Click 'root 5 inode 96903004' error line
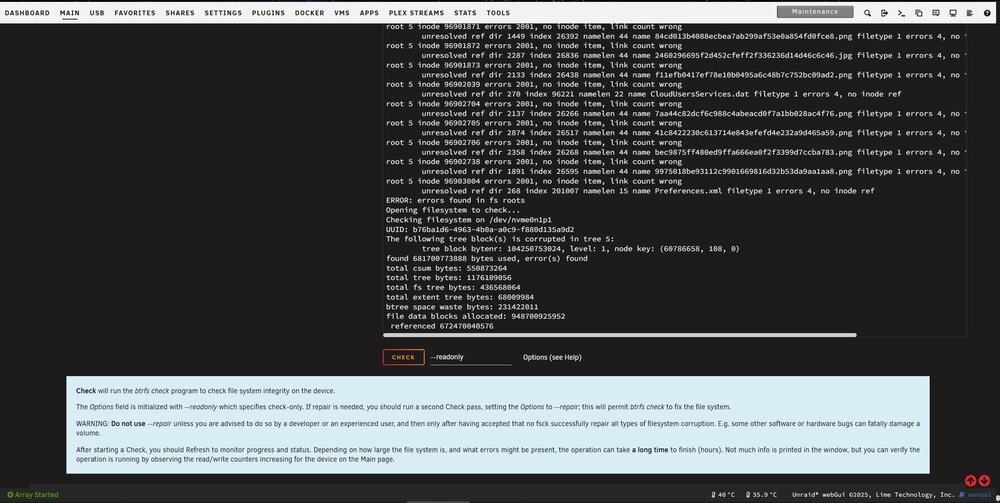Viewport: 1000px width, 503px height. 534,181
